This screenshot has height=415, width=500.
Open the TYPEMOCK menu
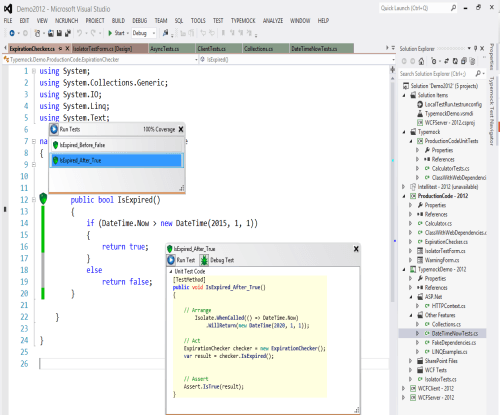[x=243, y=21]
